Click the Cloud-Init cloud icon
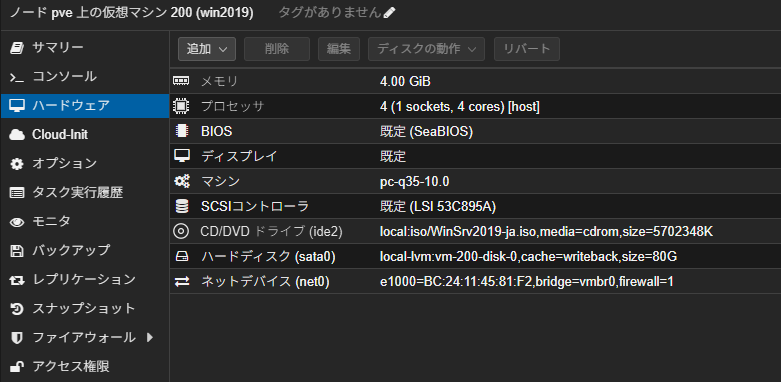Screen dimensions: 781x382 pos(17,135)
